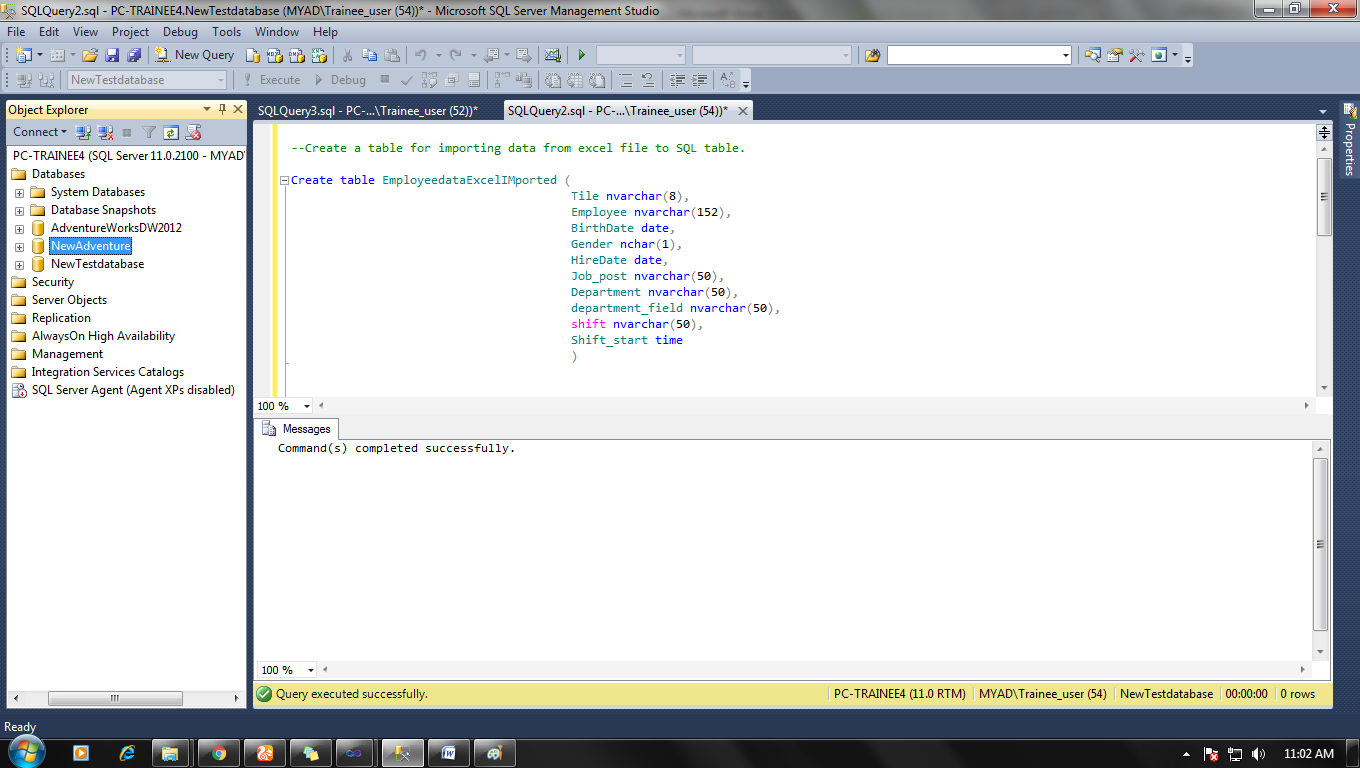Expand the AdventureWorksDW2012 database node
1360x768 pixels.
pos(19,228)
